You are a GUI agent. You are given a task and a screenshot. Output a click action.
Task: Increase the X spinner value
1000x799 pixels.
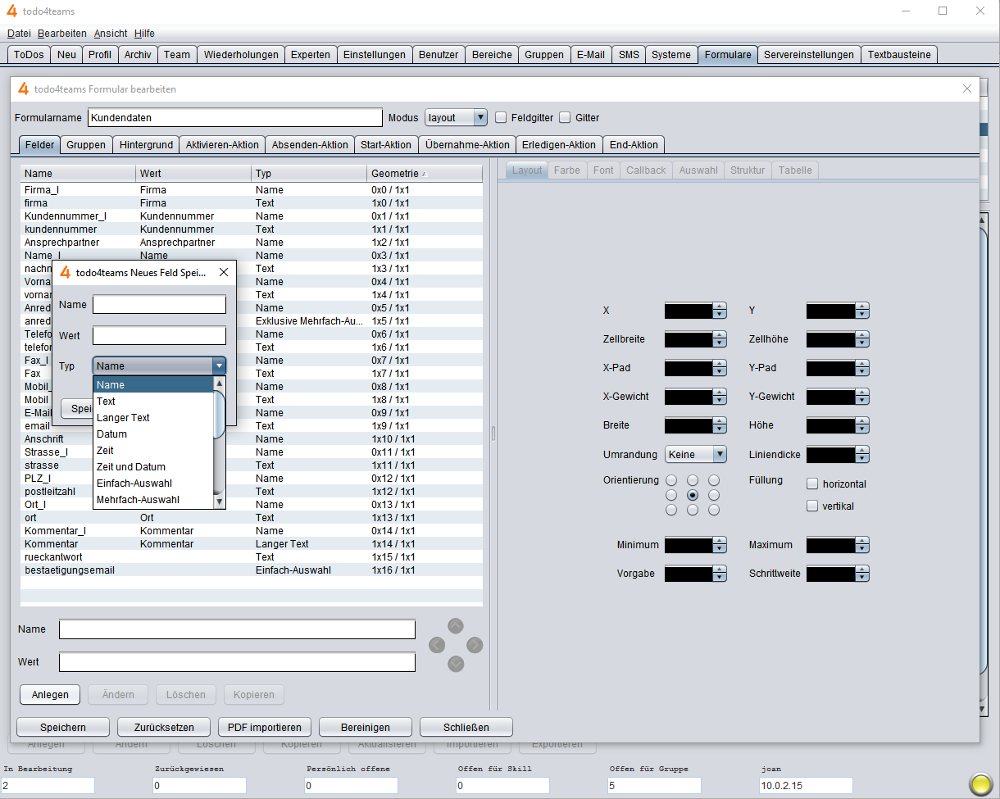tap(720, 307)
